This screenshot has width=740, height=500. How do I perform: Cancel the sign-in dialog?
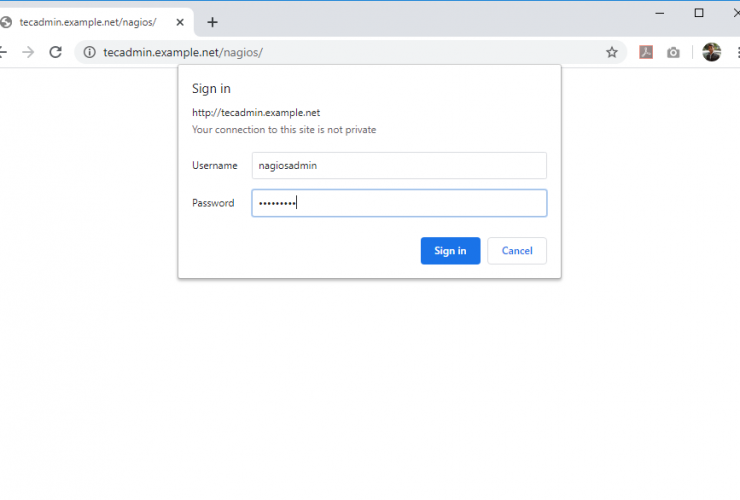click(x=516, y=251)
